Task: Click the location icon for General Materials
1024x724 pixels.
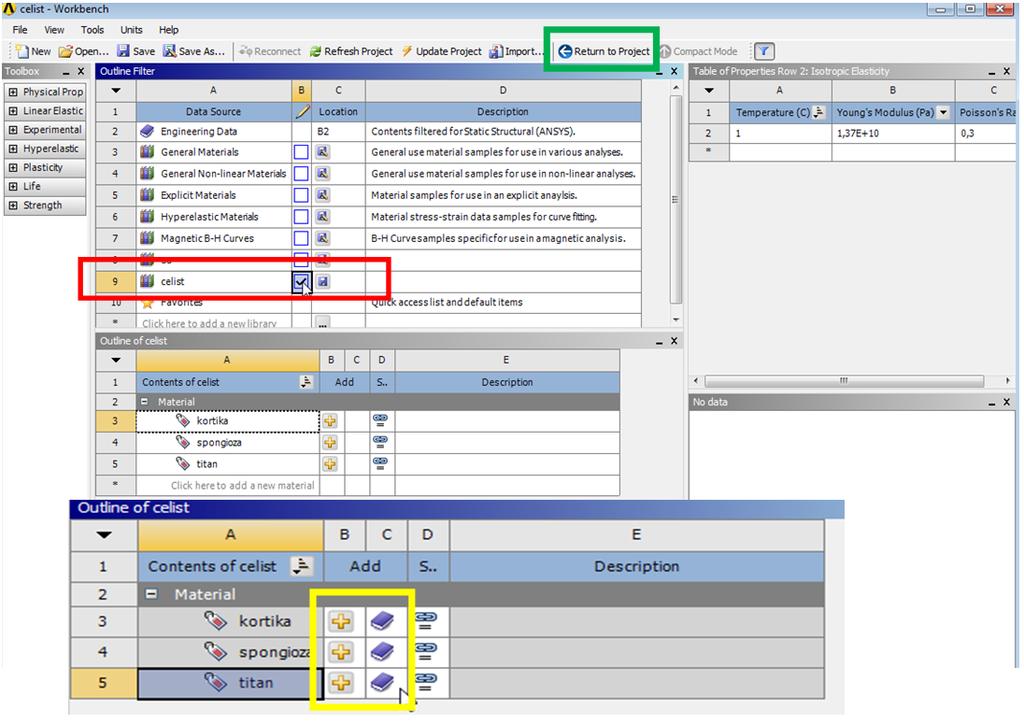Action: click(x=323, y=152)
